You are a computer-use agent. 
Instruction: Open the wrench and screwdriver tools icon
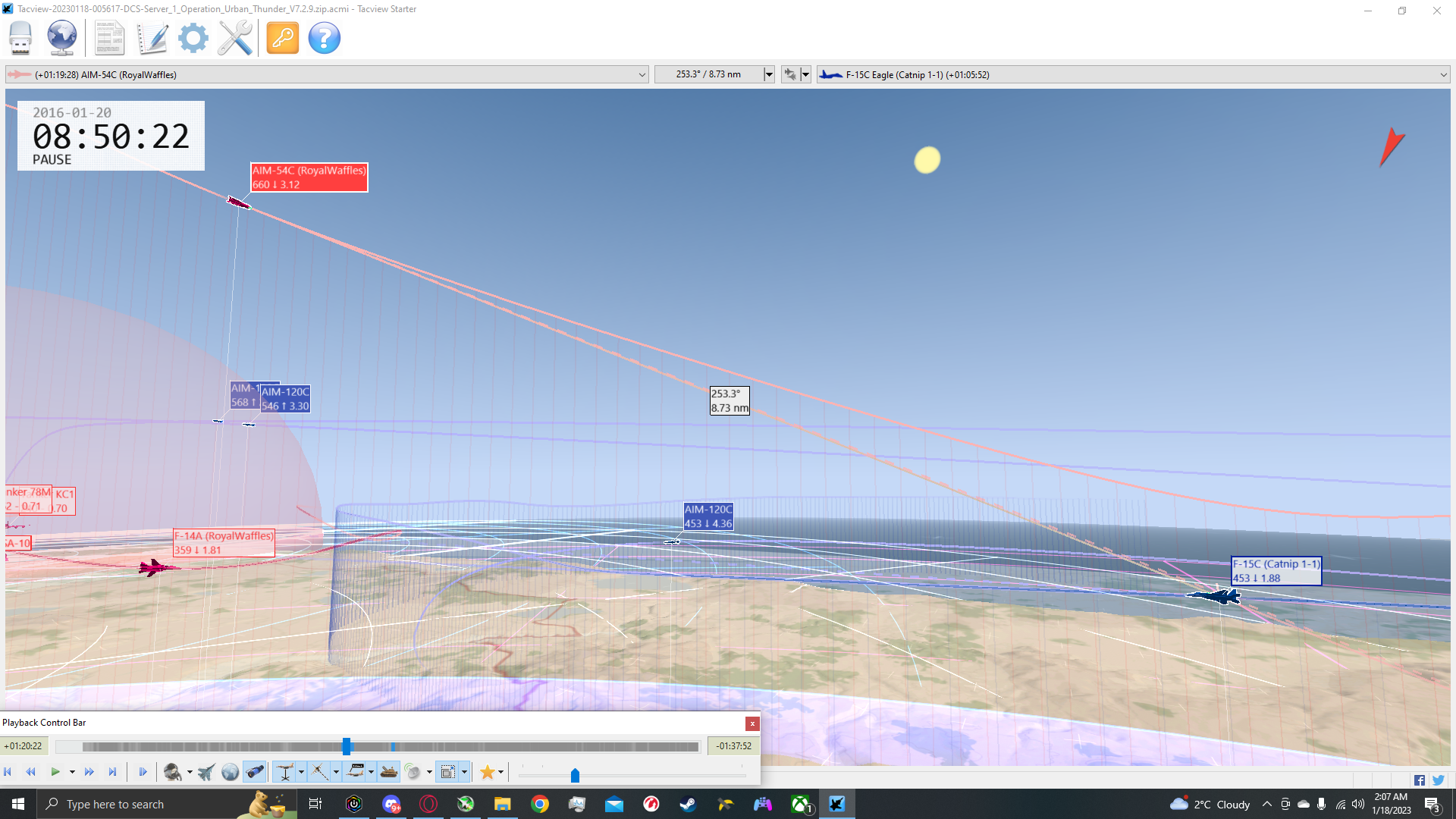pyautogui.click(x=235, y=38)
